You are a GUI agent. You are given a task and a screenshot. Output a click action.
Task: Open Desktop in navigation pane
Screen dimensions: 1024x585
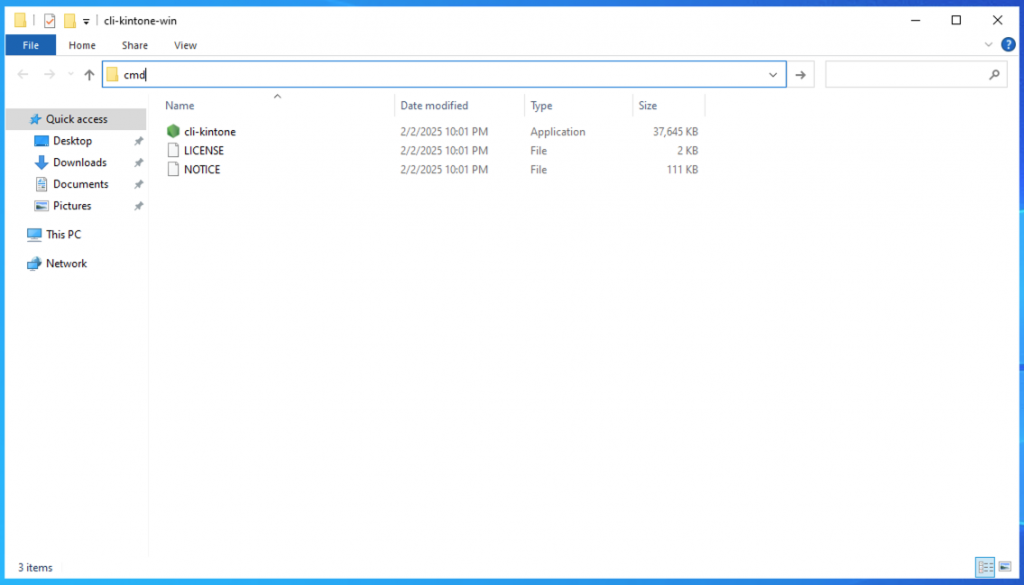[72, 141]
